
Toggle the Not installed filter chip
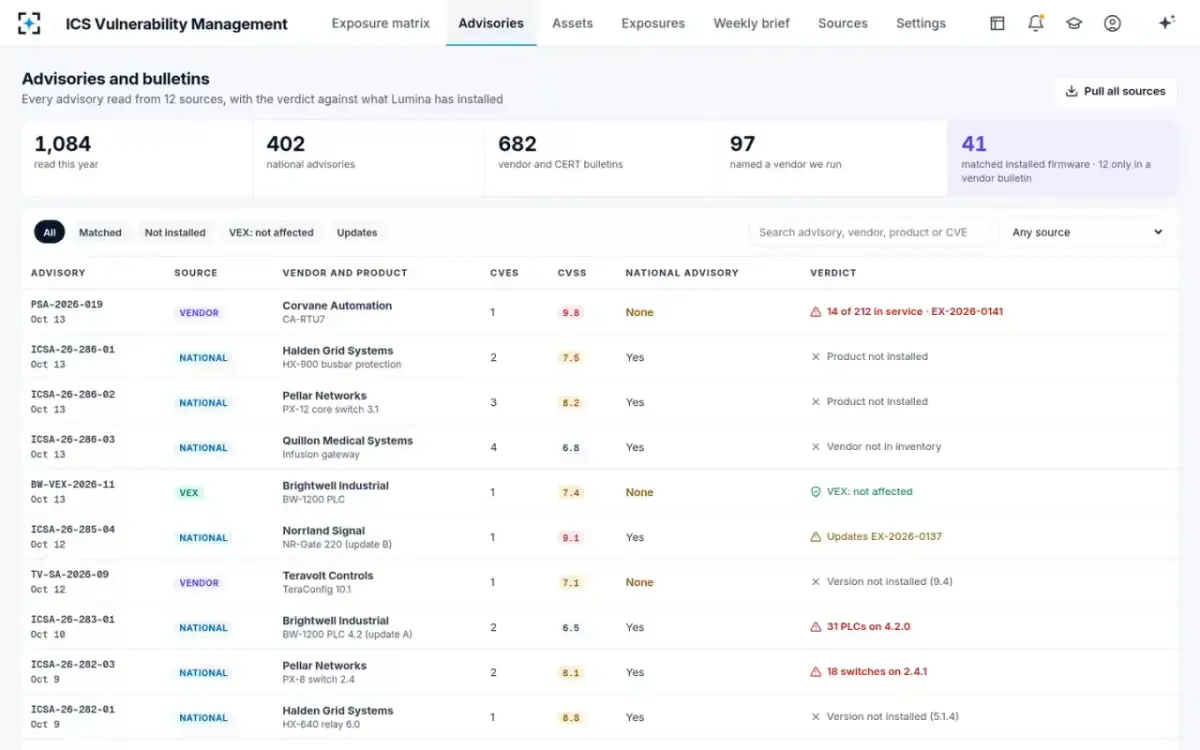pyautogui.click(x=175, y=232)
